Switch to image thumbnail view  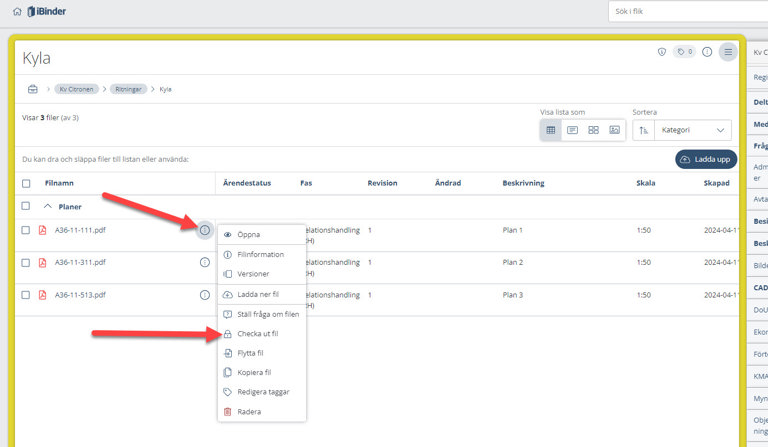pyautogui.click(x=614, y=130)
